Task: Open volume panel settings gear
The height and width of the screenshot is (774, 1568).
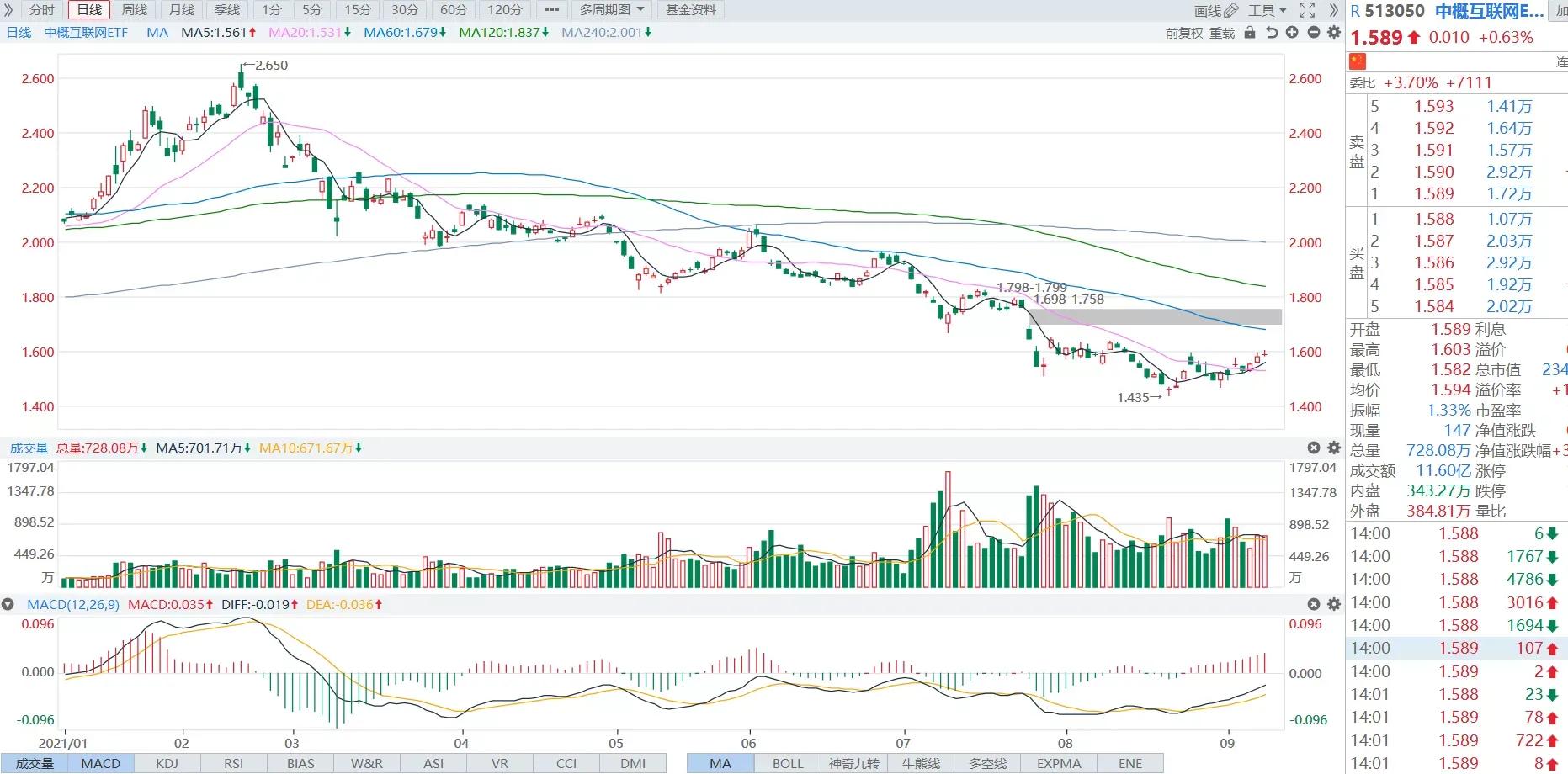Action: click(1333, 448)
